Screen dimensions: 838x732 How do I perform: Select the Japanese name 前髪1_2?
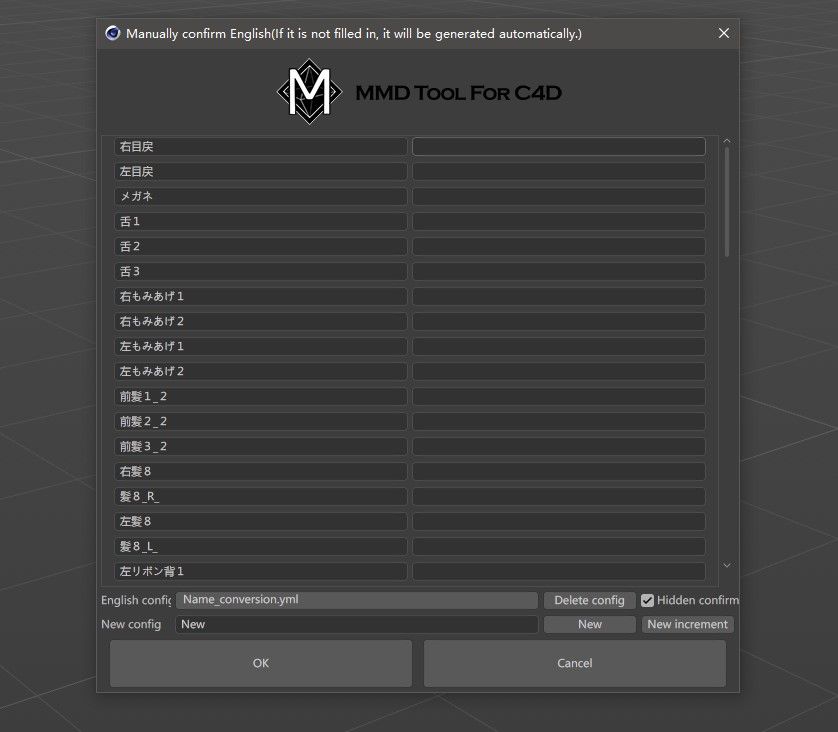click(261, 396)
